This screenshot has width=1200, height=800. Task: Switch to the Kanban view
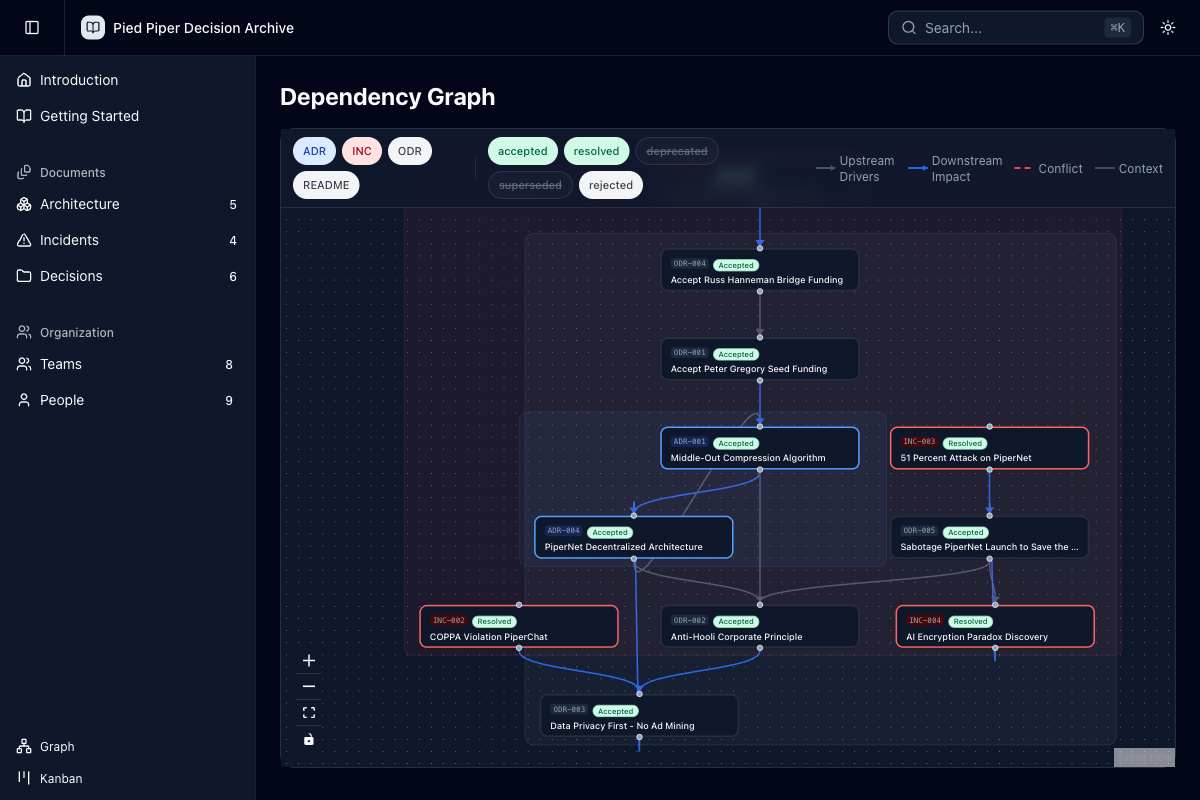pos(127,778)
